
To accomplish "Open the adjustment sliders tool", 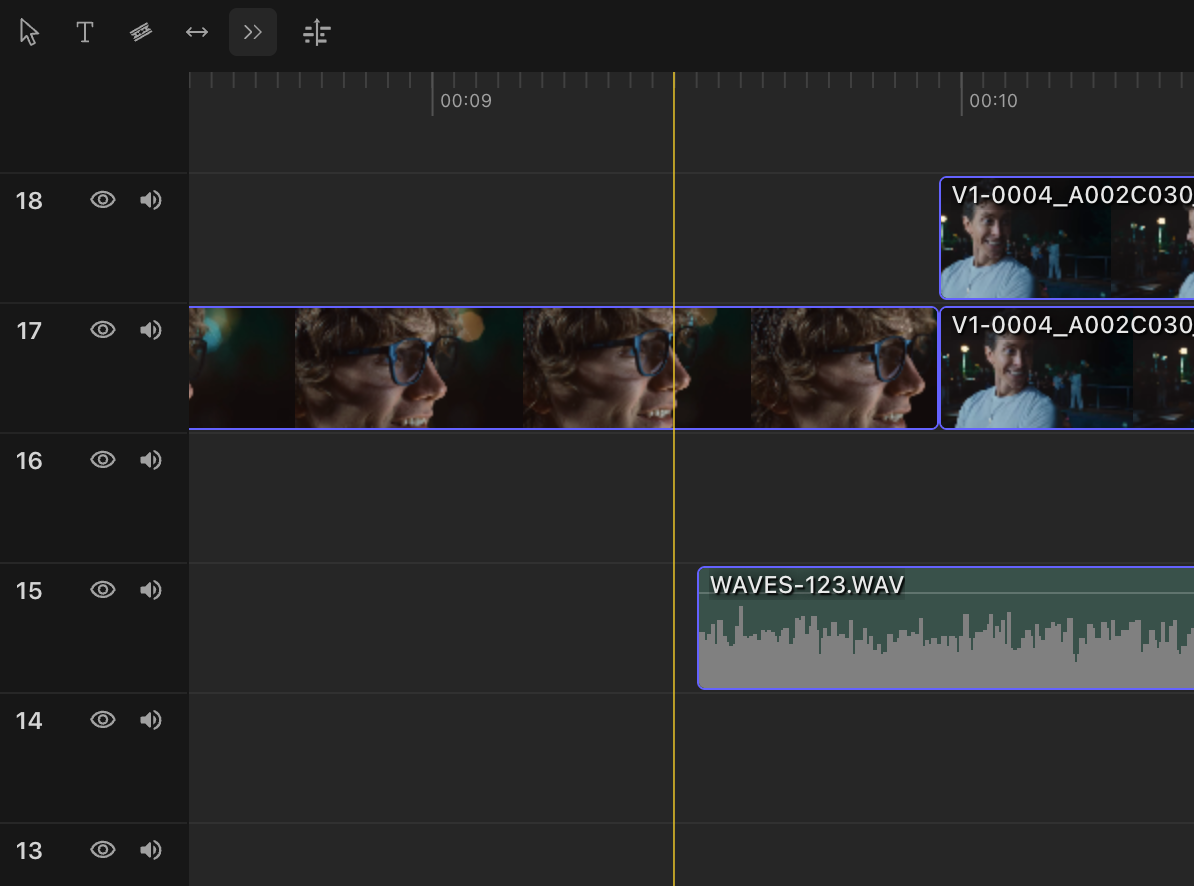I will [x=316, y=31].
